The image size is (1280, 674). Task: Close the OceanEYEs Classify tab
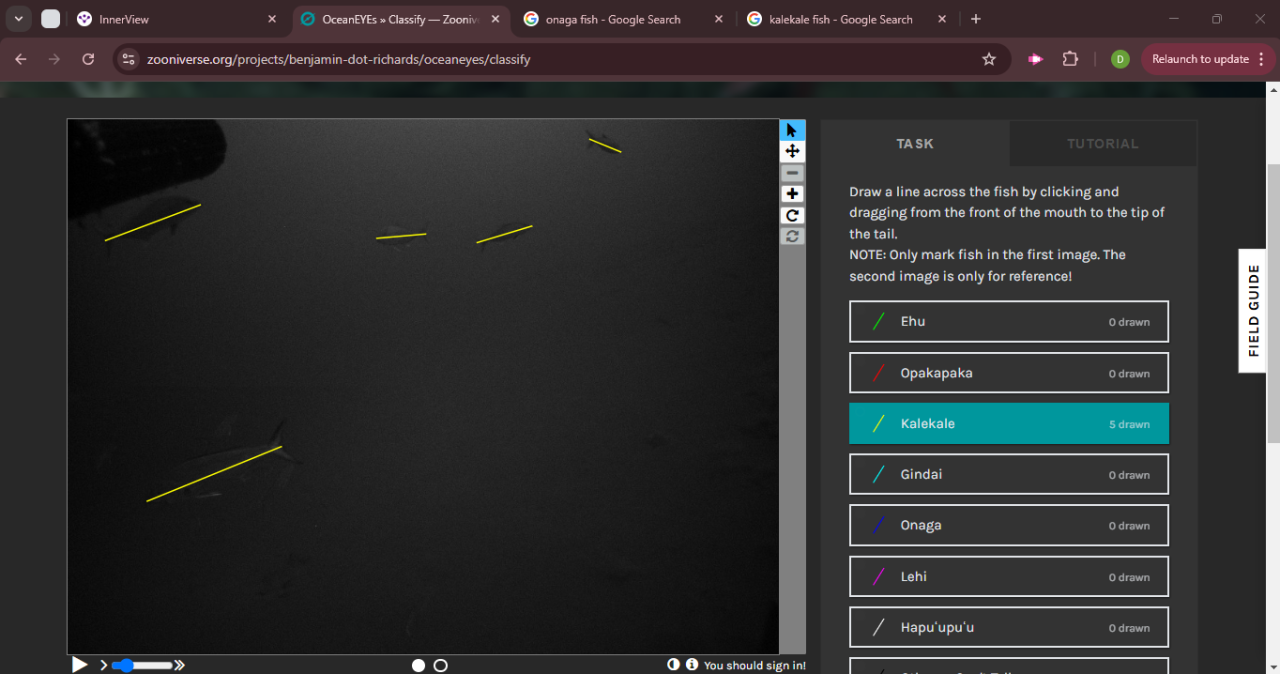coord(495,19)
